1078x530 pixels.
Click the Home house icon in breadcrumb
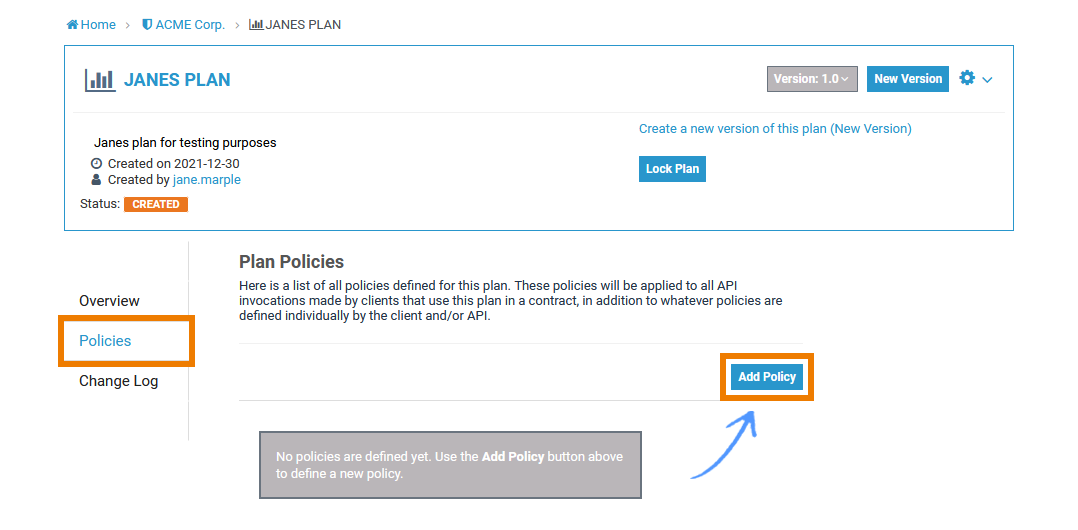[x=73, y=25]
